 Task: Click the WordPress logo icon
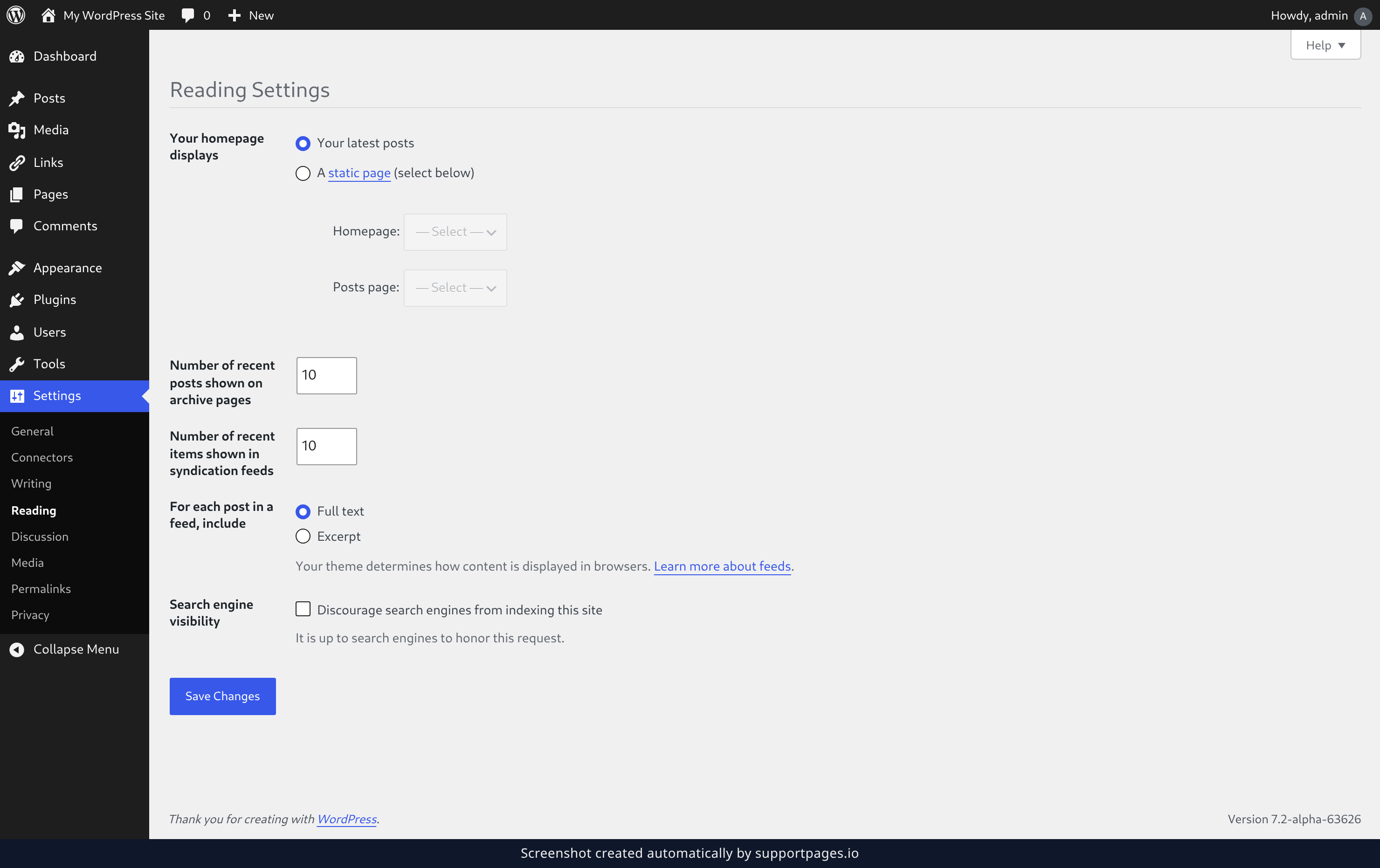click(x=16, y=15)
